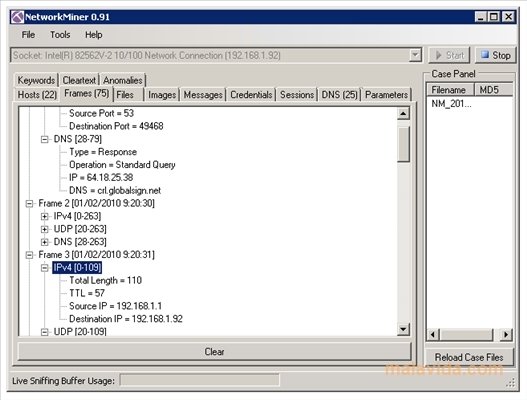Select Frame 2 [01/02/2010 9:20:30] item

click(x=96, y=203)
